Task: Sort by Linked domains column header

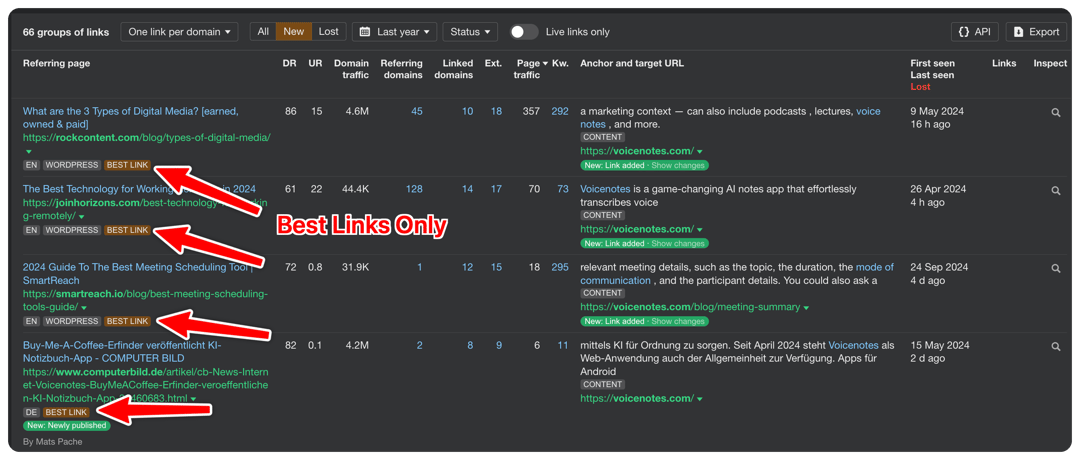Action: click(453, 69)
